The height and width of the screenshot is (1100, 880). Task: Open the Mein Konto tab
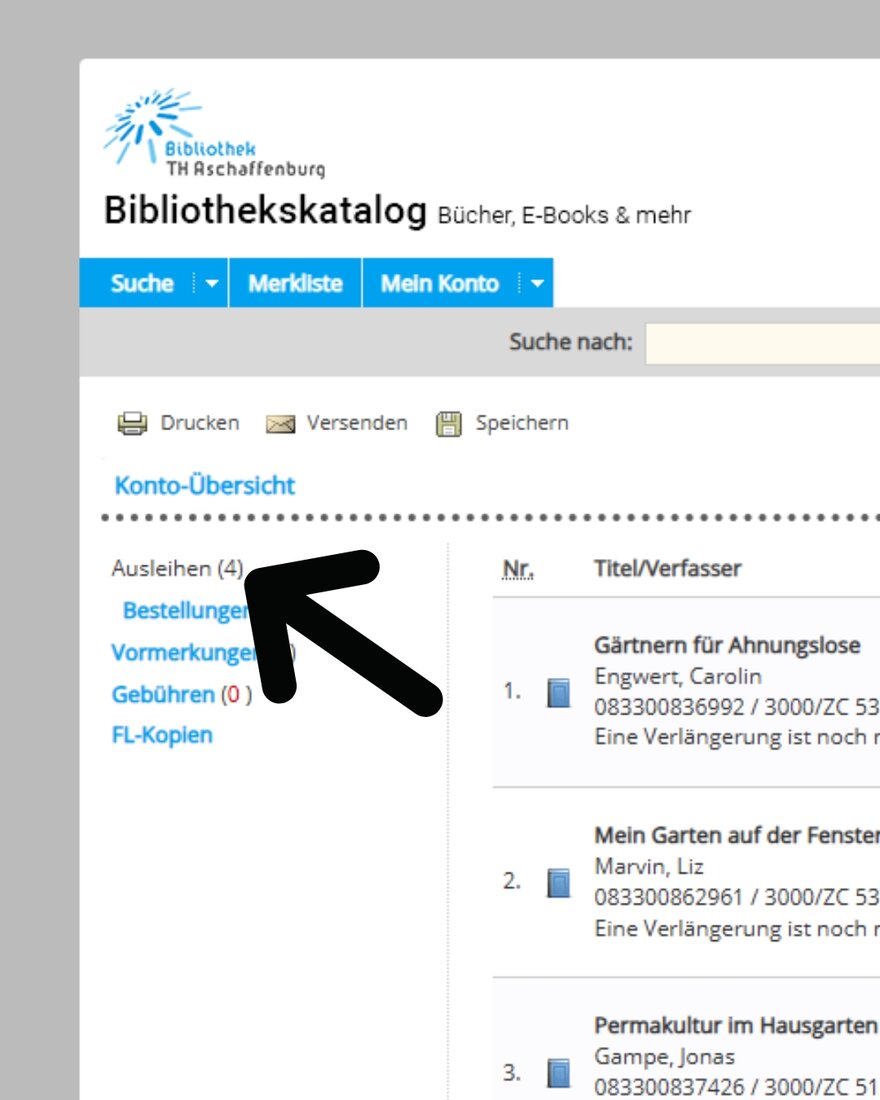[x=439, y=283]
